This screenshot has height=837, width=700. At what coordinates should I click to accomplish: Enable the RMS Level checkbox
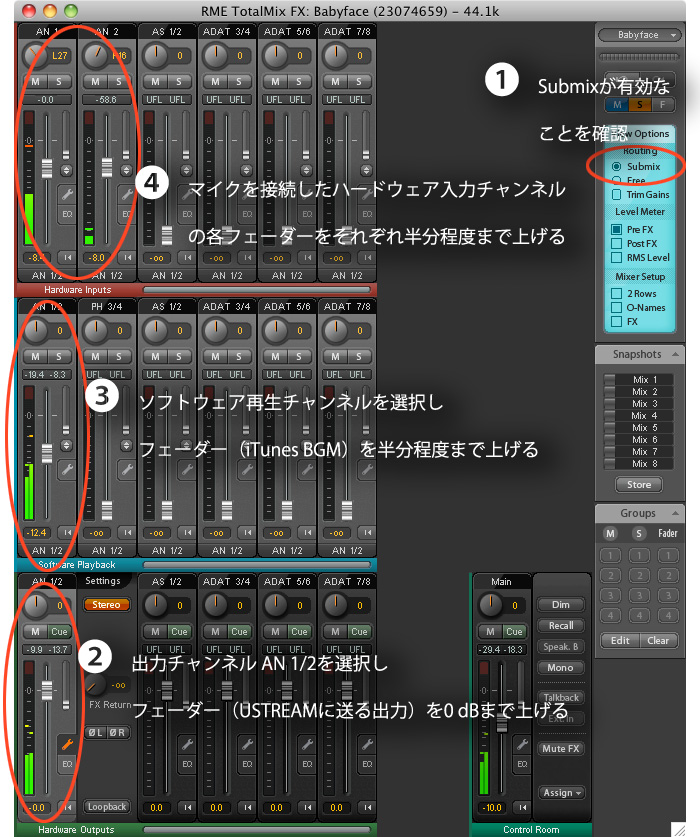point(616,257)
